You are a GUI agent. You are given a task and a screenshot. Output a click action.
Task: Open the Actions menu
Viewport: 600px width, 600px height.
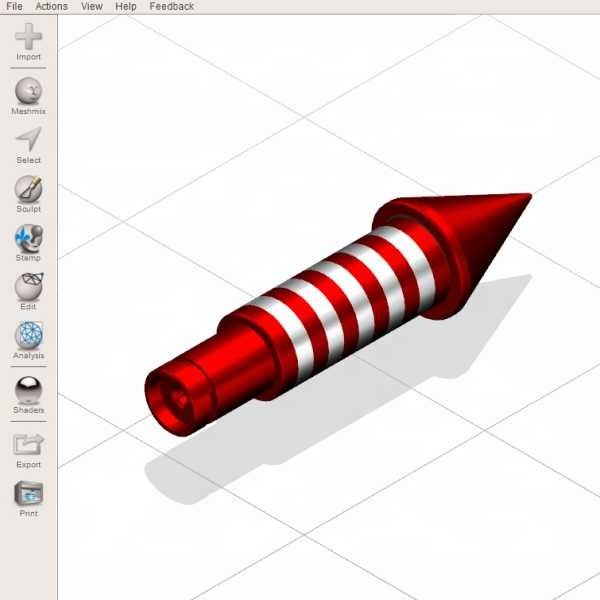(52, 7)
